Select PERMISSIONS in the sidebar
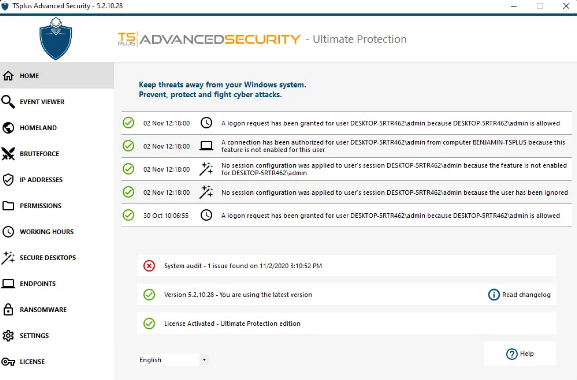The height and width of the screenshot is (380, 577). pyautogui.click(x=57, y=205)
